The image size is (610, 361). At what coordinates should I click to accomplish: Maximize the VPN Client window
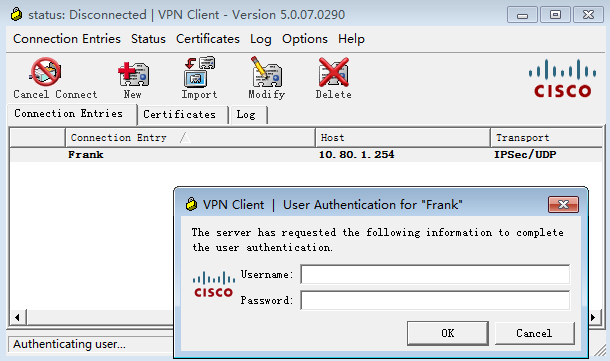[x=555, y=15]
